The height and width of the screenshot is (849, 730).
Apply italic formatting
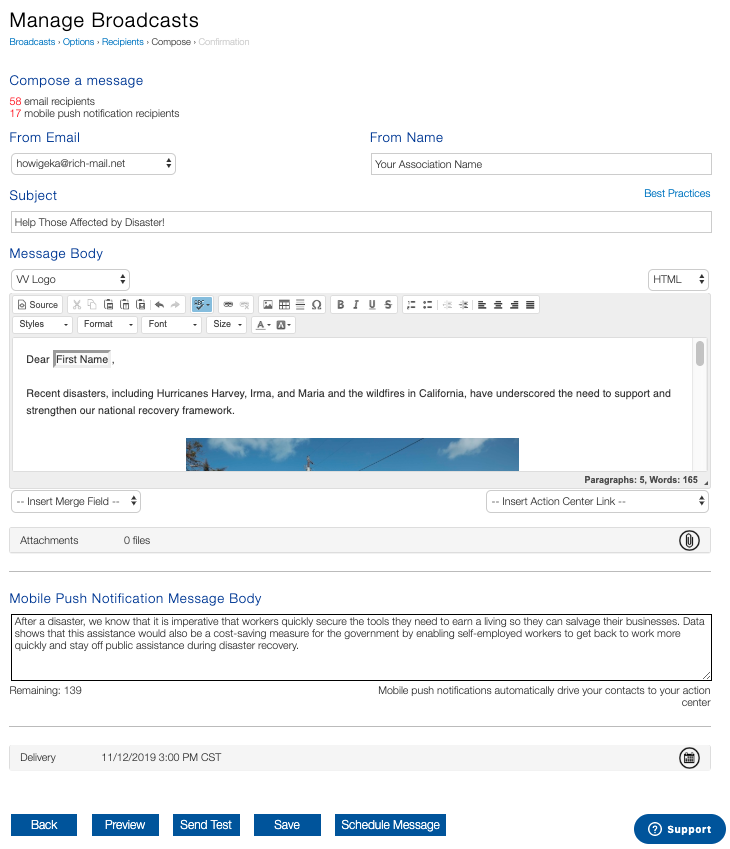(x=356, y=305)
